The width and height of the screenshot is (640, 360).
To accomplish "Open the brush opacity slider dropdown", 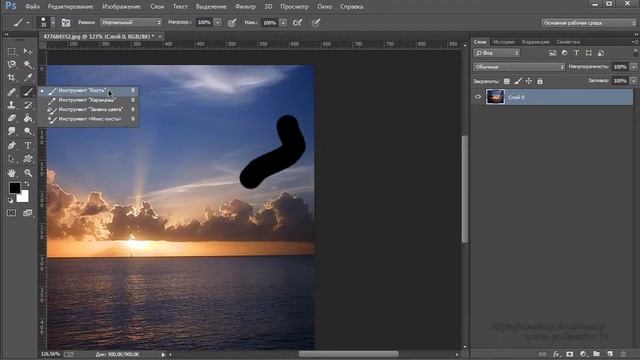I will [218, 23].
